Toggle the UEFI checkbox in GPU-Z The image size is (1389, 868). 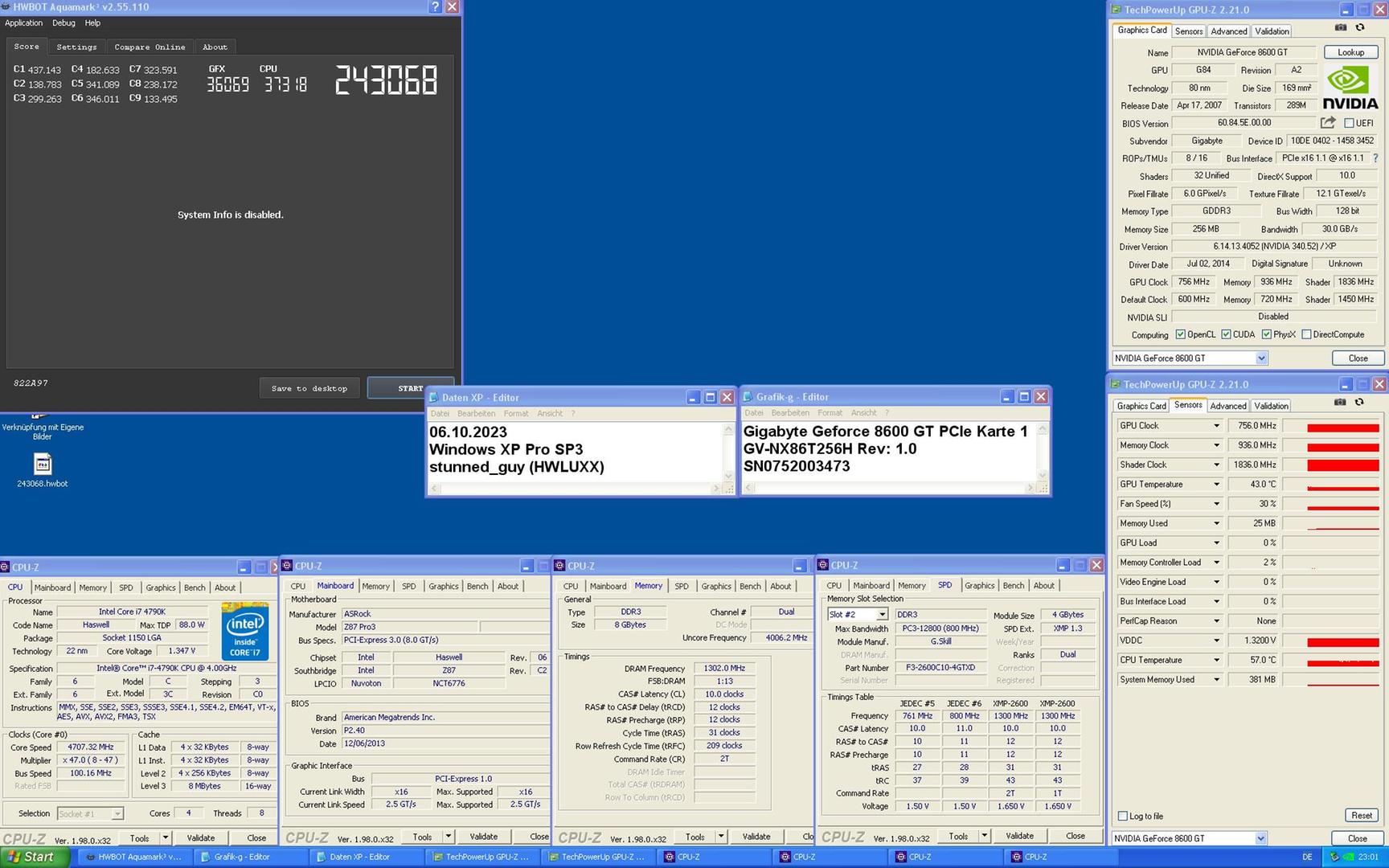(x=1349, y=123)
